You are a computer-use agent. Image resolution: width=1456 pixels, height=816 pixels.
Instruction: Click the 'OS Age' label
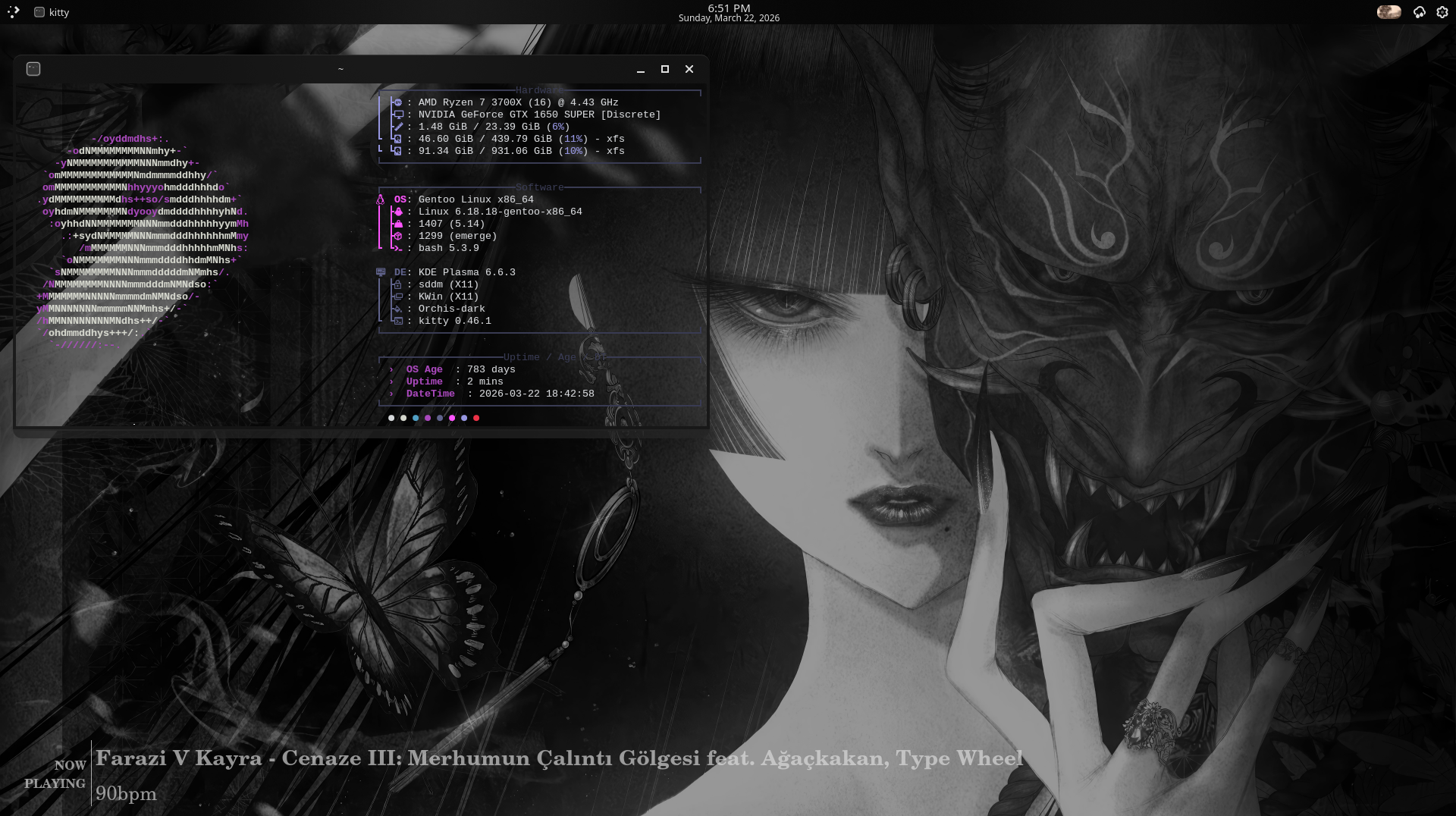click(x=425, y=369)
